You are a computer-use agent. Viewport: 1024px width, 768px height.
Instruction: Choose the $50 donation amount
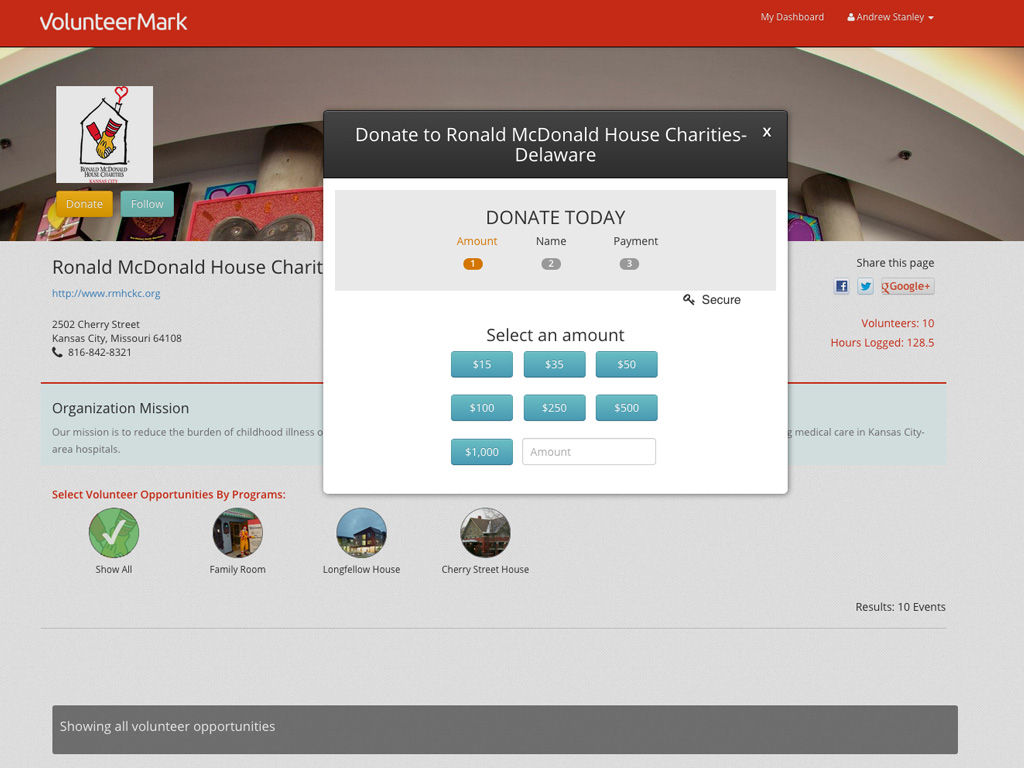click(x=626, y=364)
